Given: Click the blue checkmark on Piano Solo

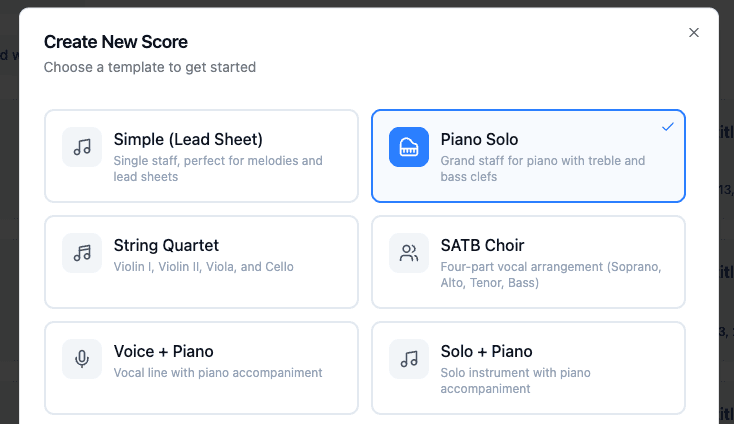Looking at the screenshot, I should coord(667,127).
